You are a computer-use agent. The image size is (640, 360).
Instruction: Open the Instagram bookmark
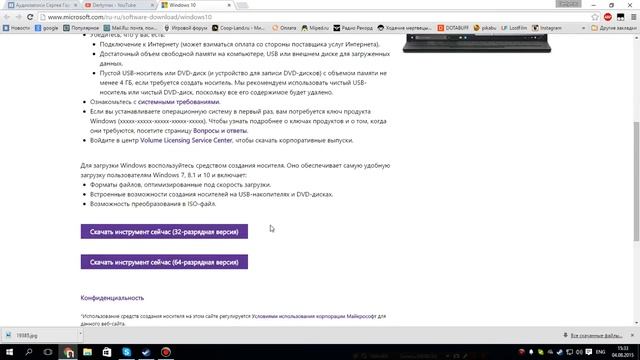[547, 28]
